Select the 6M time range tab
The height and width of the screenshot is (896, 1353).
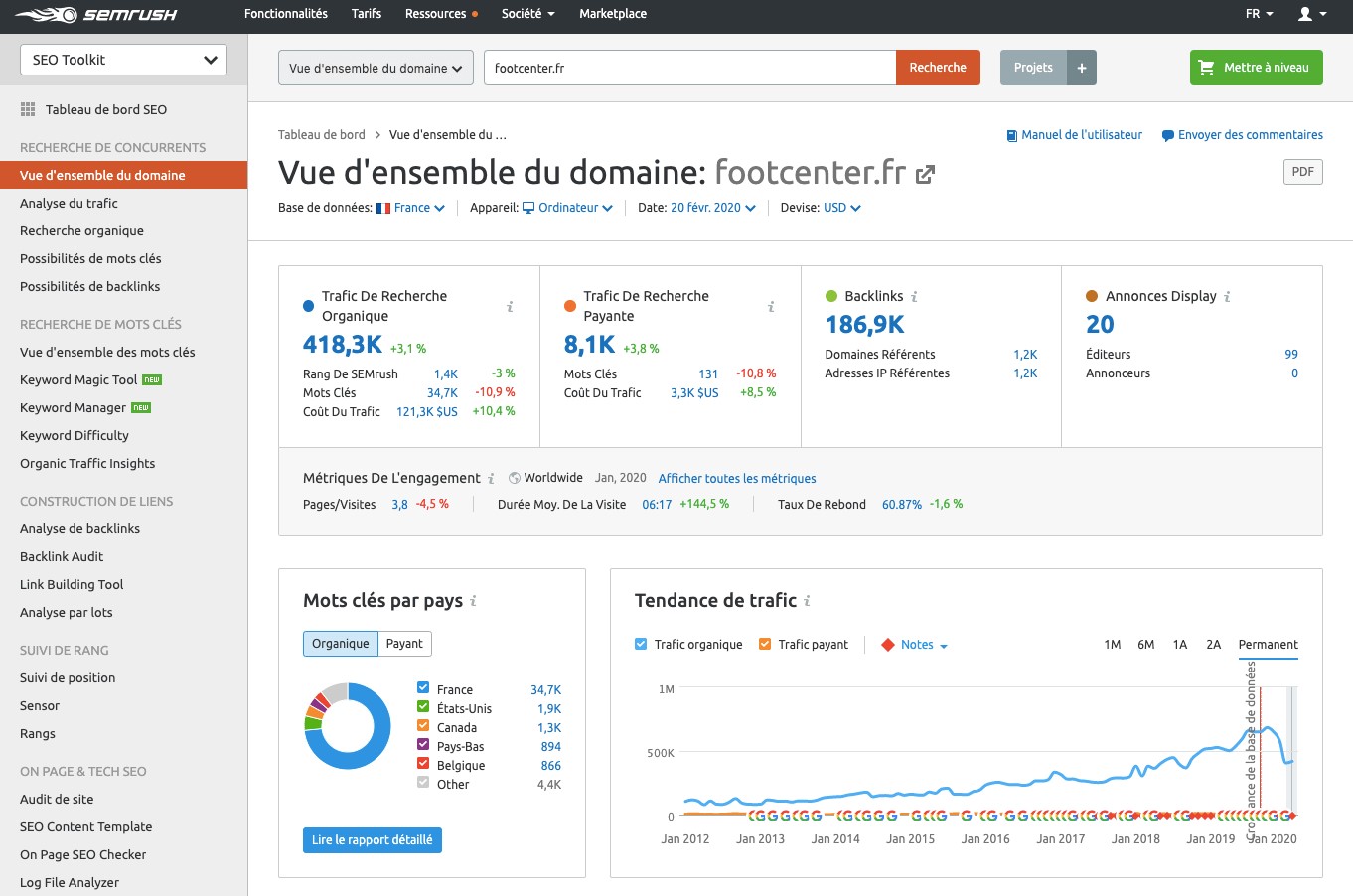pyautogui.click(x=1146, y=645)
